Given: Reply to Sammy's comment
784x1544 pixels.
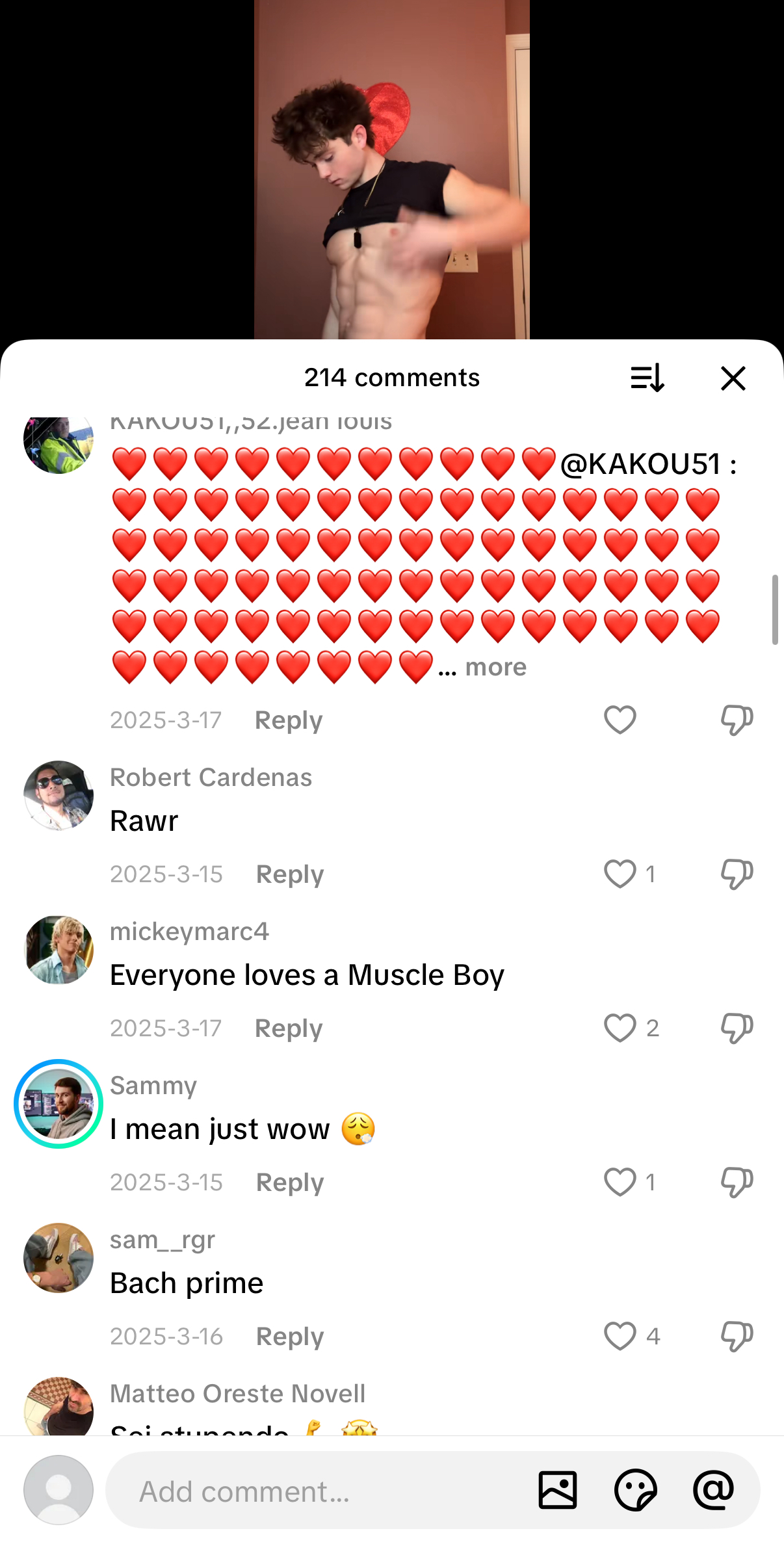Looking at the screenshot, I should click(x=290, y=1183).
